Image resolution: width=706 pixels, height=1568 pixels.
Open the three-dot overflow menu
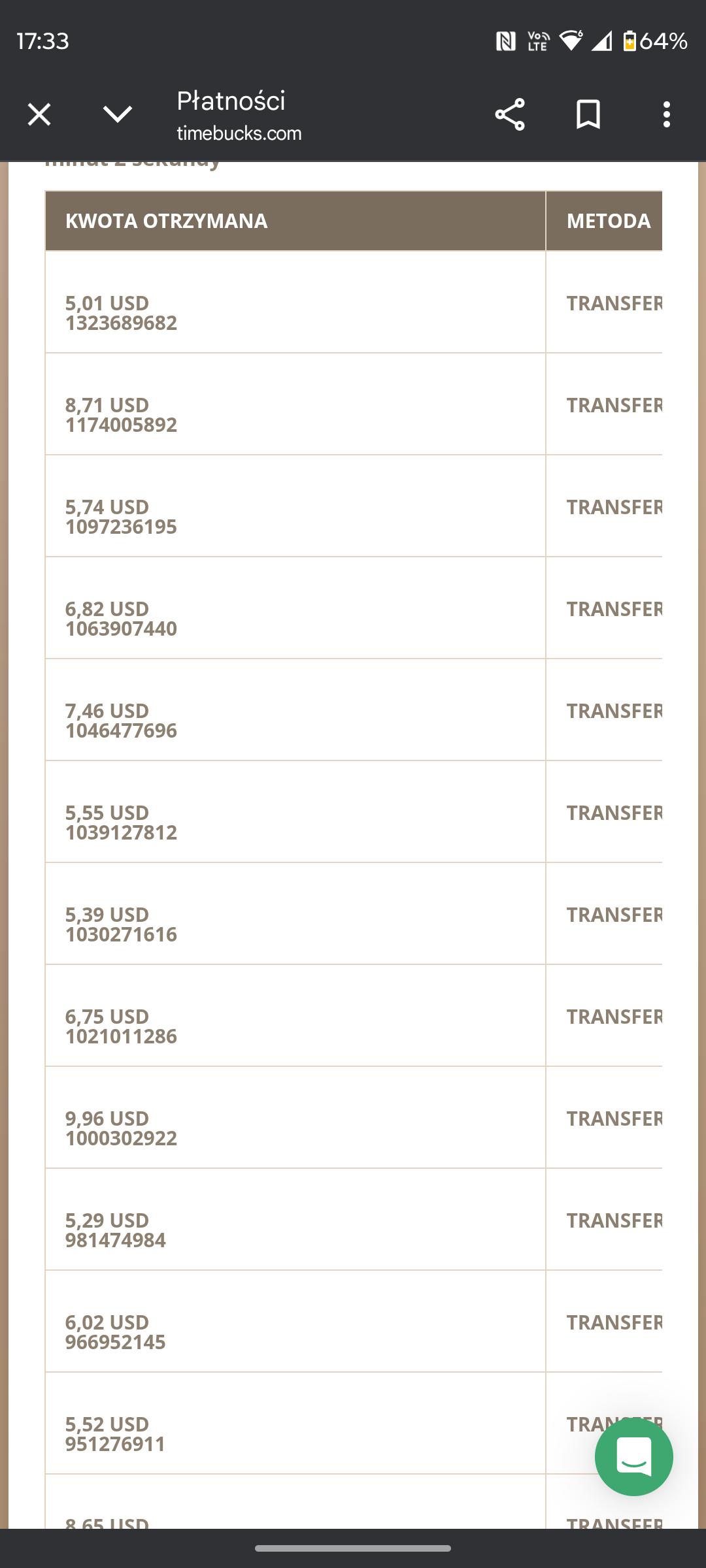pos(667,115)
